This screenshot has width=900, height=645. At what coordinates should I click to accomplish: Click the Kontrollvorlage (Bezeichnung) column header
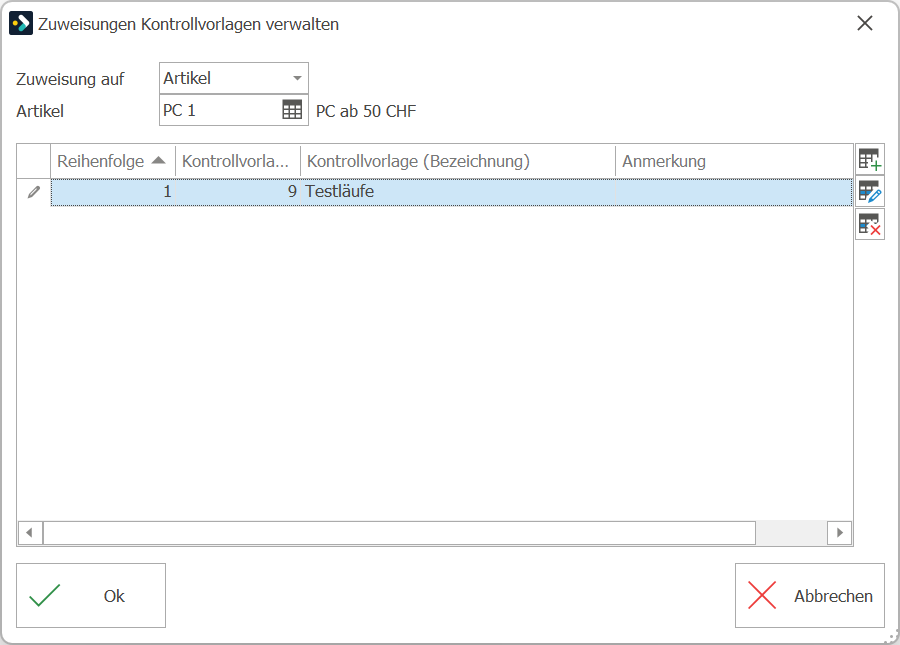point(458,161)
